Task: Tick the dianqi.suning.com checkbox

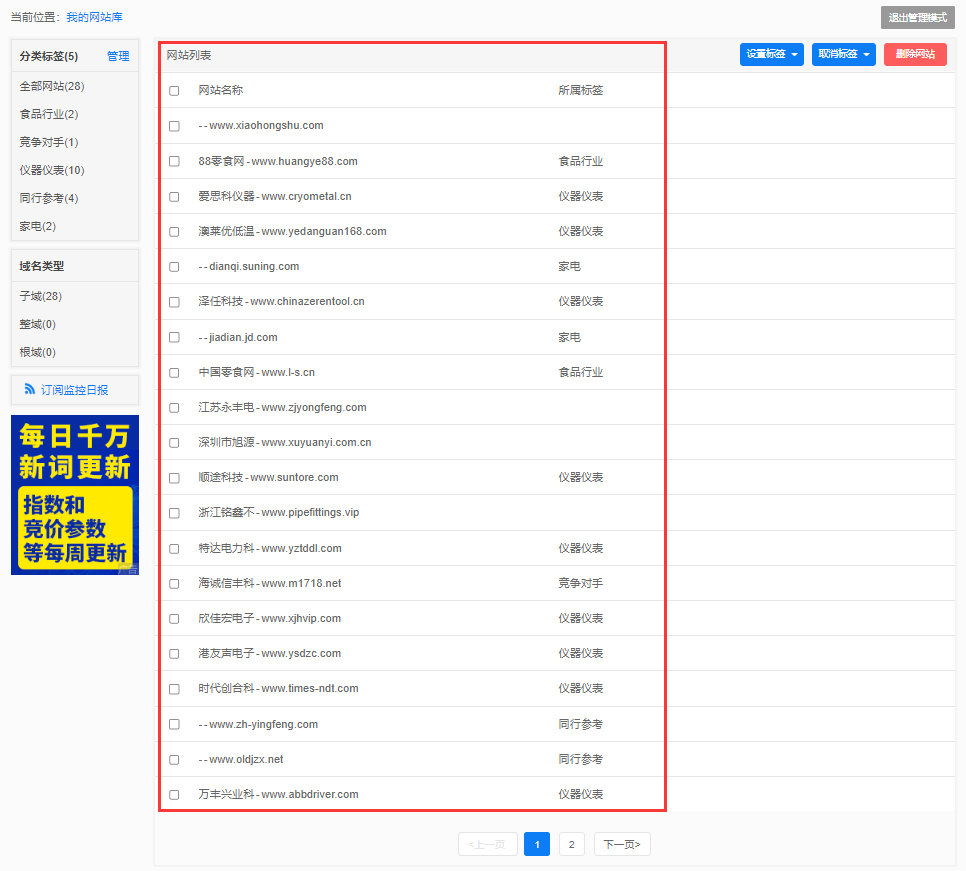Action: click(x=174, y=267)
